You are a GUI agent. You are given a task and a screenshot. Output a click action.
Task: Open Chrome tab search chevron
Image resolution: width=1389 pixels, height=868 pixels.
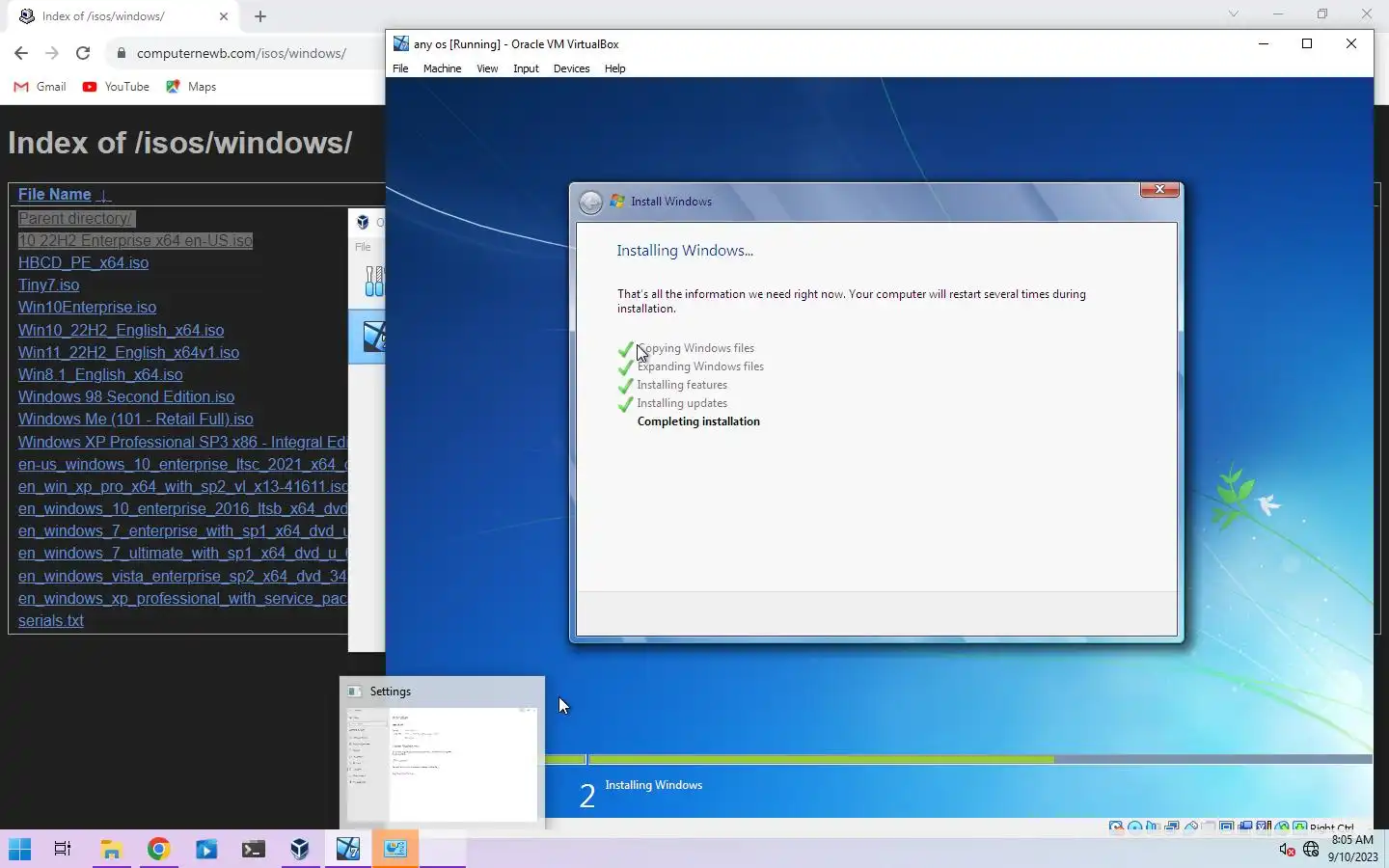tap(1233, 14)
